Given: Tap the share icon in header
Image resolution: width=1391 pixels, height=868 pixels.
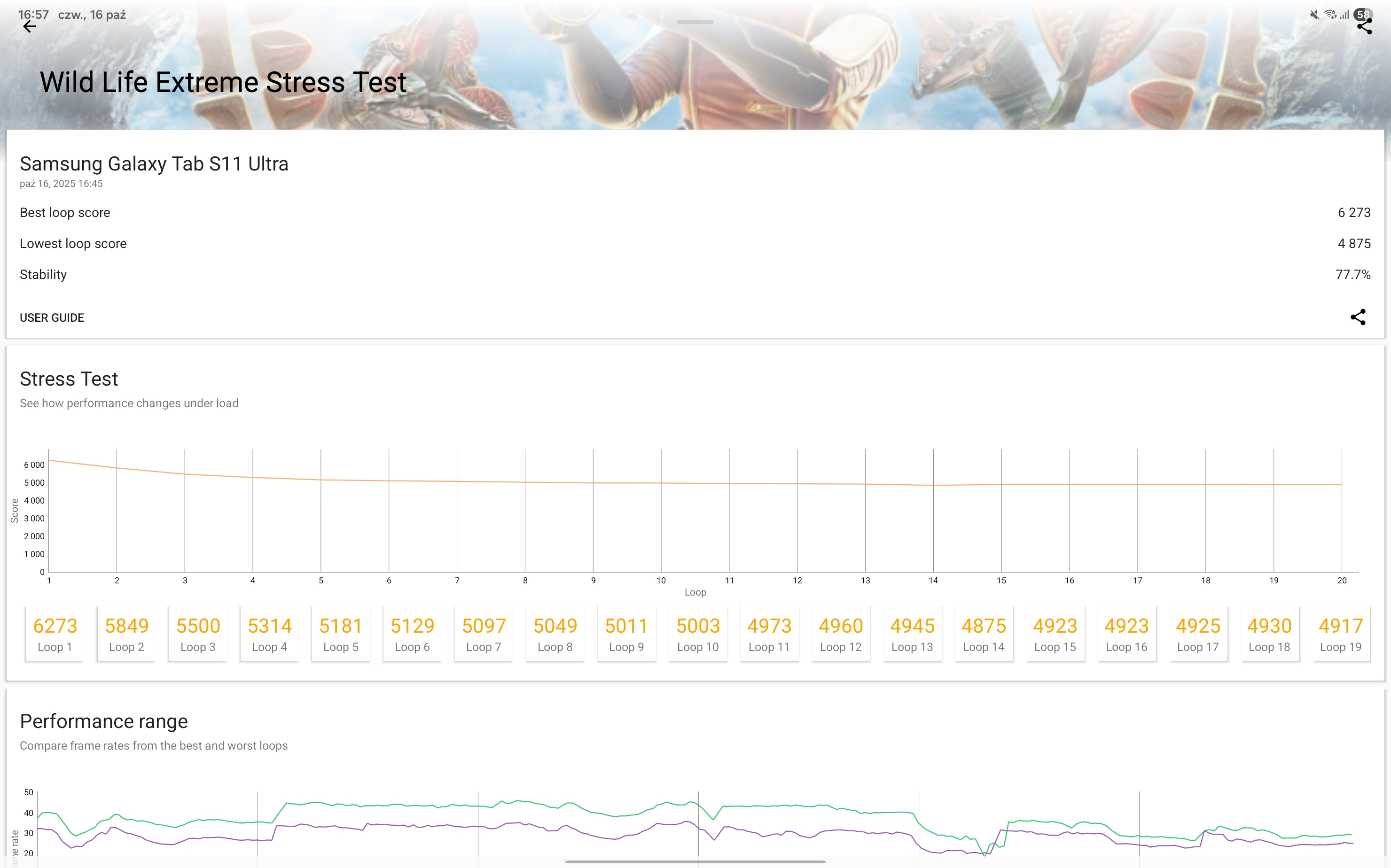Looking at the screenshot, I should click(x=1364, y=27).
